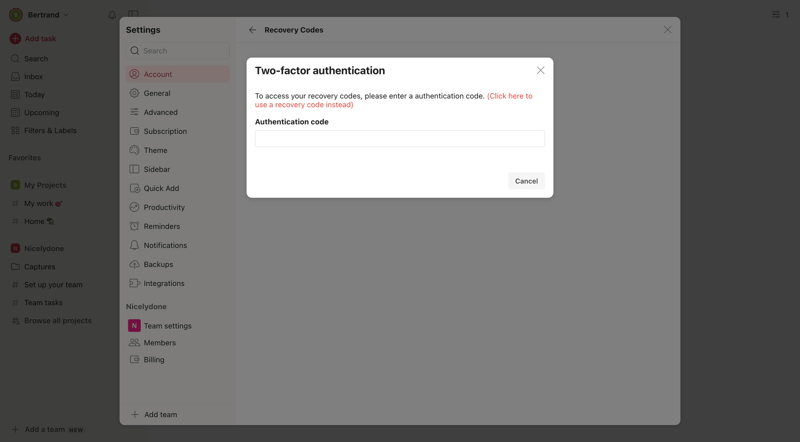This screenshot has width=800, height=442.
Task: Click Add a team at the bottom
Action: click(x=47, y=429)
